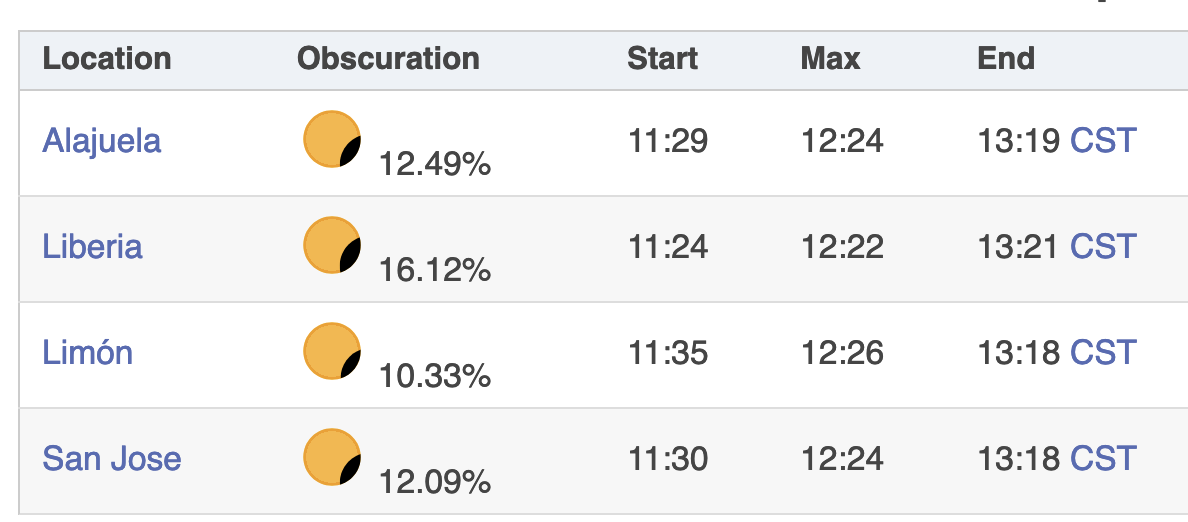Image resolution: width=1188 pixels, height=522 pixels.
Task: Click the CST timezone link in San Jose row
Action: 1103,459
